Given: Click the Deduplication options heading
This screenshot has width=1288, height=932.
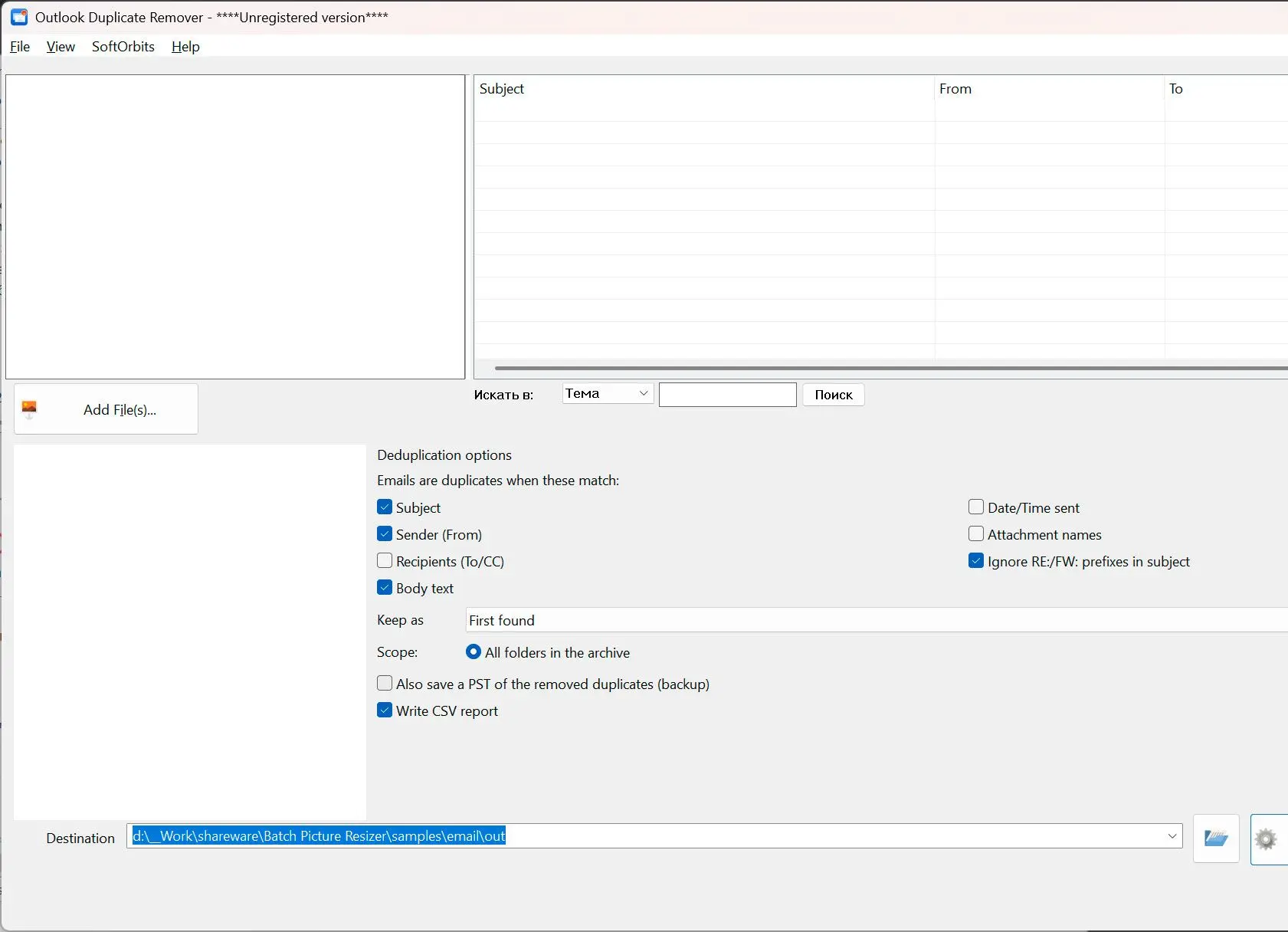Looking at the screenshot, I should (x=444, y=455).
